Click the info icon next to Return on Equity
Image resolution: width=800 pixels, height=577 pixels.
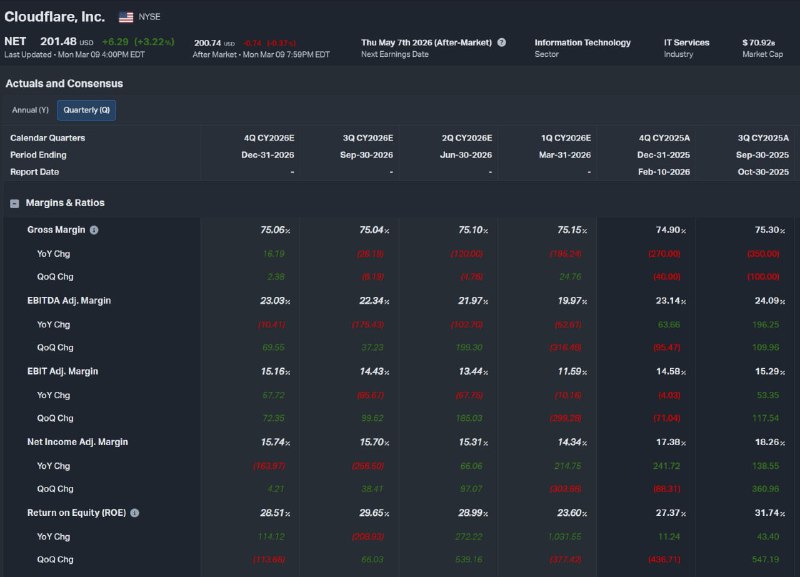click(x=134, y=513)
